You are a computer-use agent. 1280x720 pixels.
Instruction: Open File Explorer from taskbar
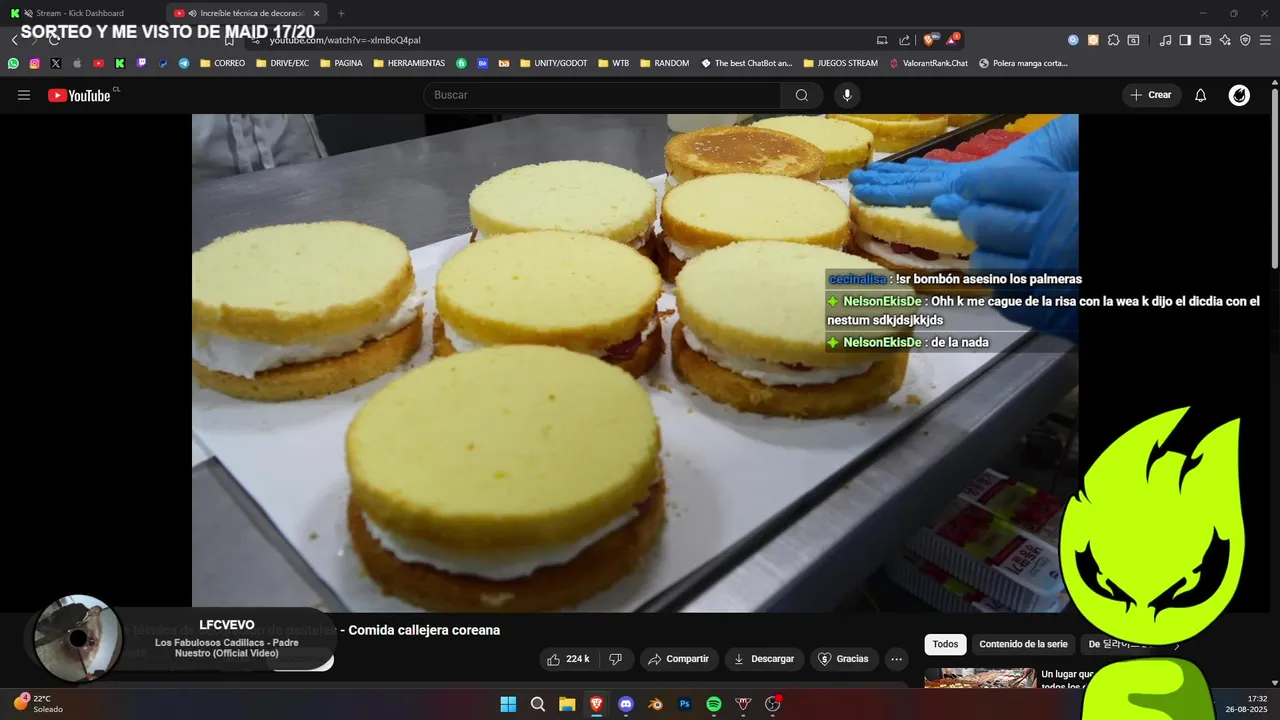click(567, 704)
